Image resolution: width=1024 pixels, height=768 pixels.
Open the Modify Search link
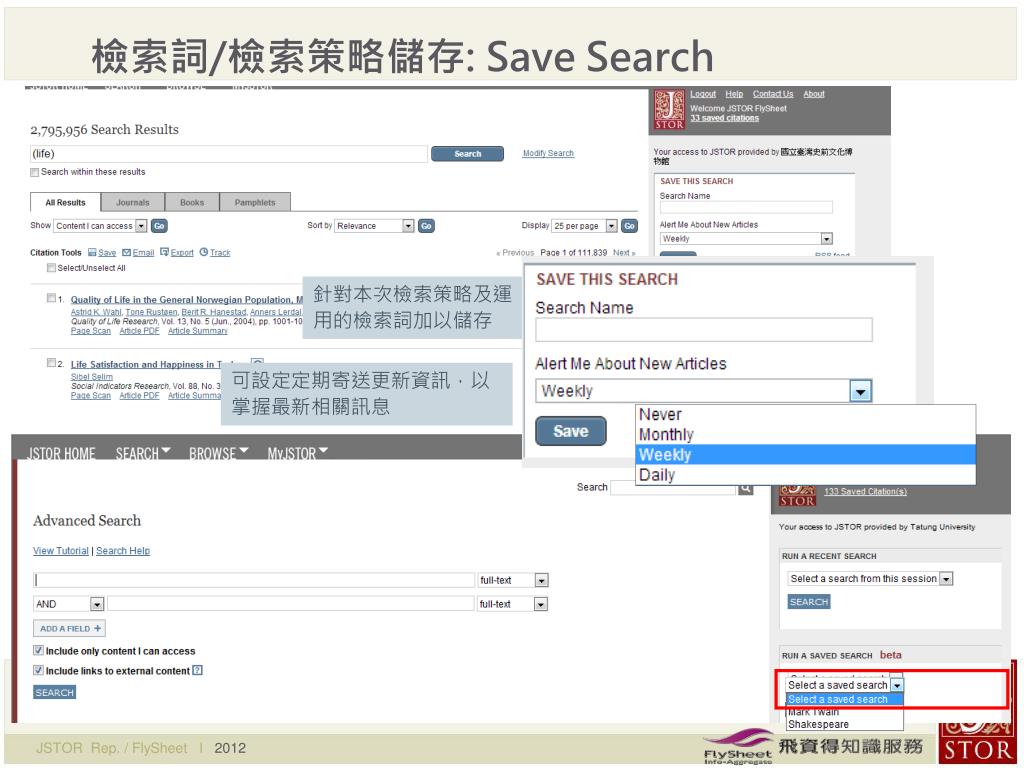coord(548,153)
